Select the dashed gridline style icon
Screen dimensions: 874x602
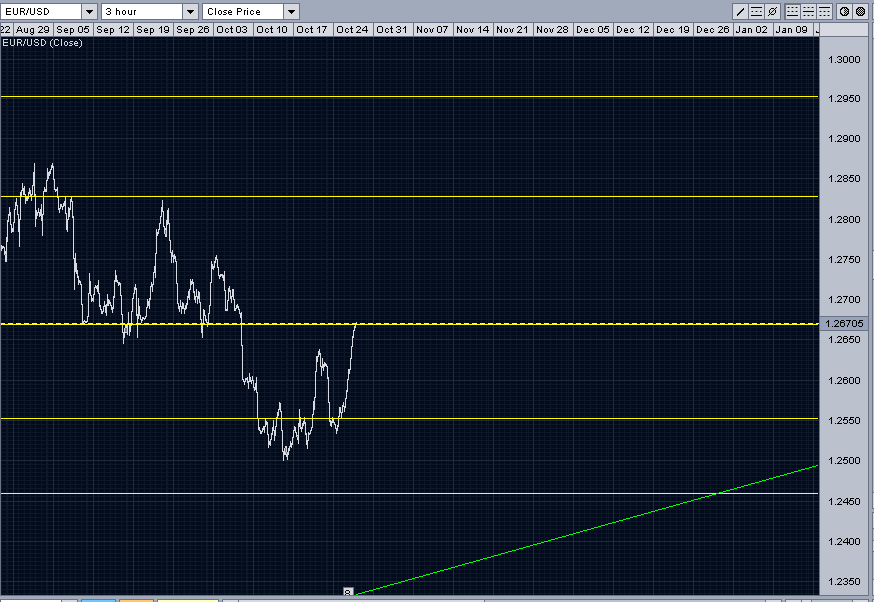(807, 10)
